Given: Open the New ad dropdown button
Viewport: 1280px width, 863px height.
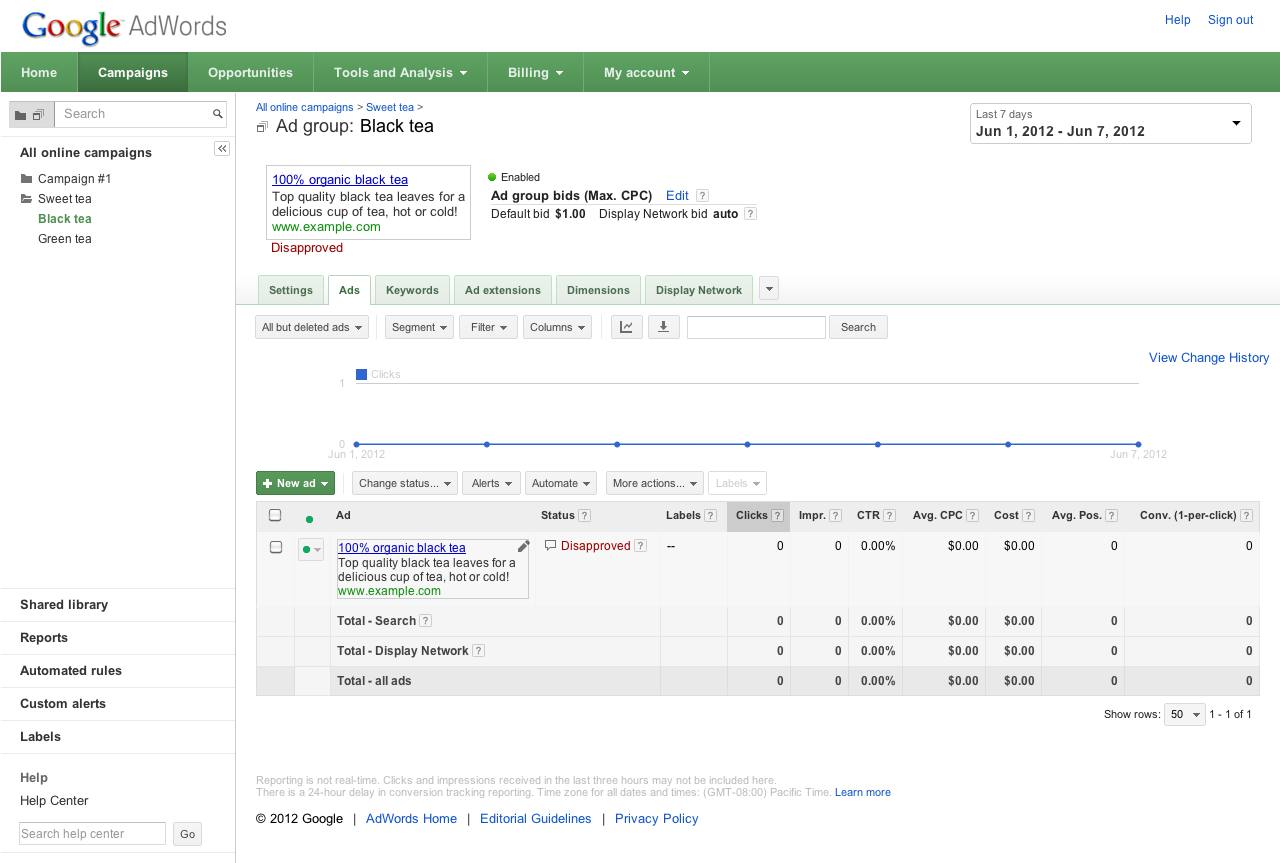Looking at the screenshot, I should coord(295,483).
